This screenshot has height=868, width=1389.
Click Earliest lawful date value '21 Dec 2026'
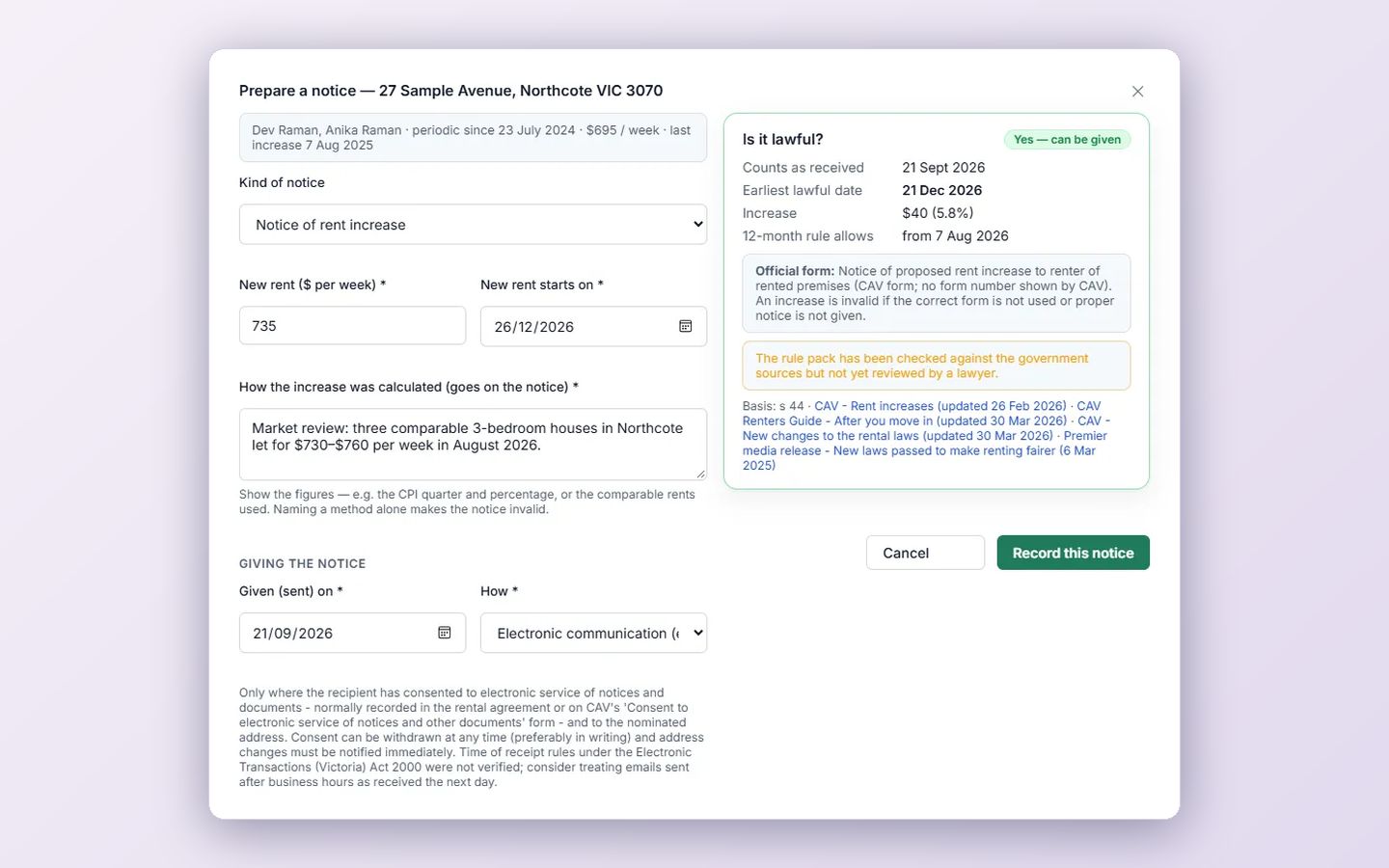pyautogui.click(x=941, y=190)
